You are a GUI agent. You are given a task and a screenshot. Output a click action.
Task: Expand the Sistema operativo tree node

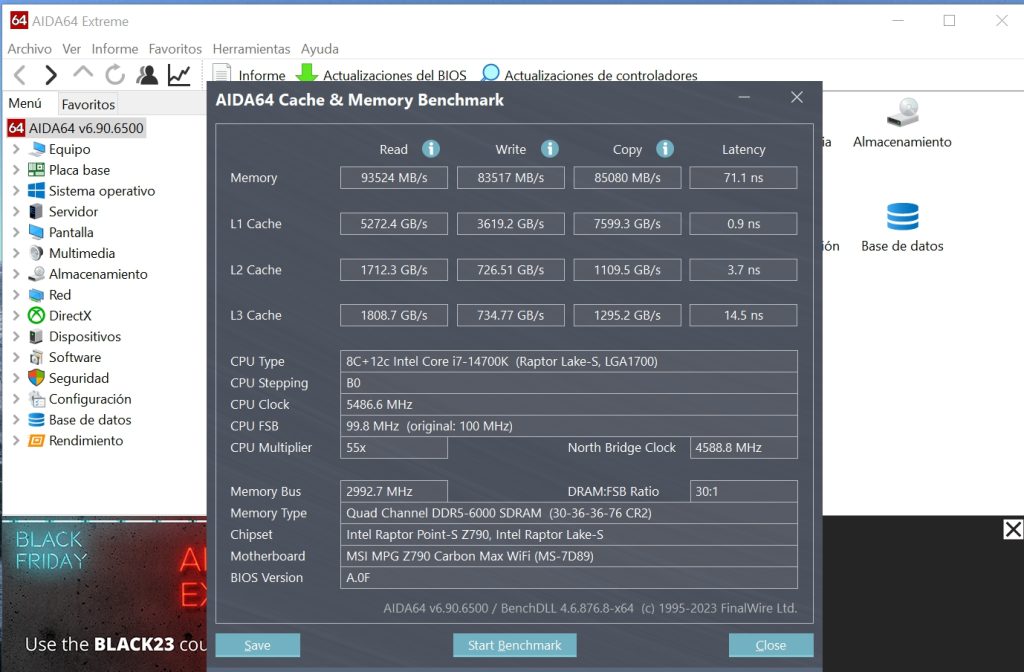click(16, 191)
